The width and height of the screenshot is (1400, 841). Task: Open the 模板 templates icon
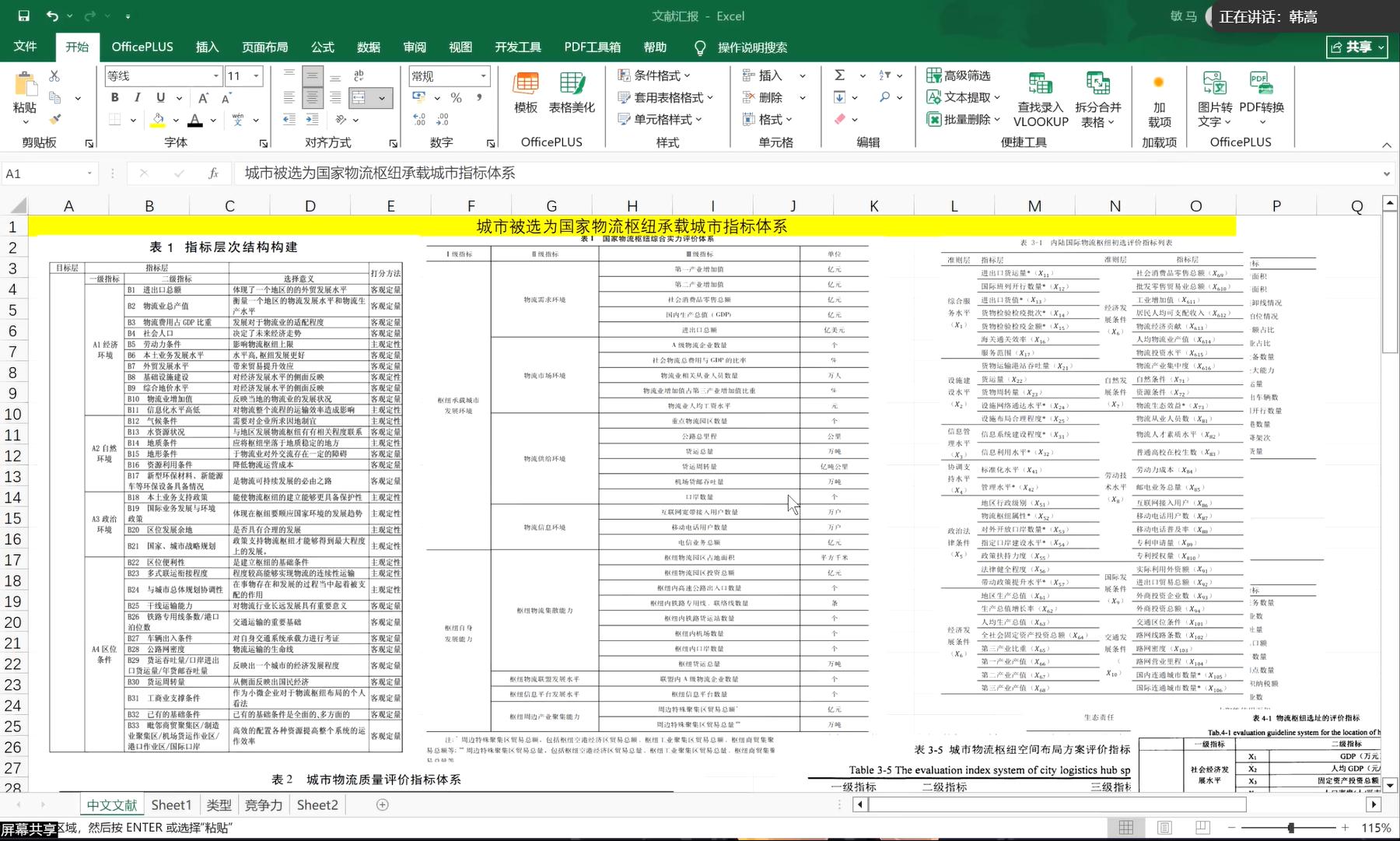[526, 93]
